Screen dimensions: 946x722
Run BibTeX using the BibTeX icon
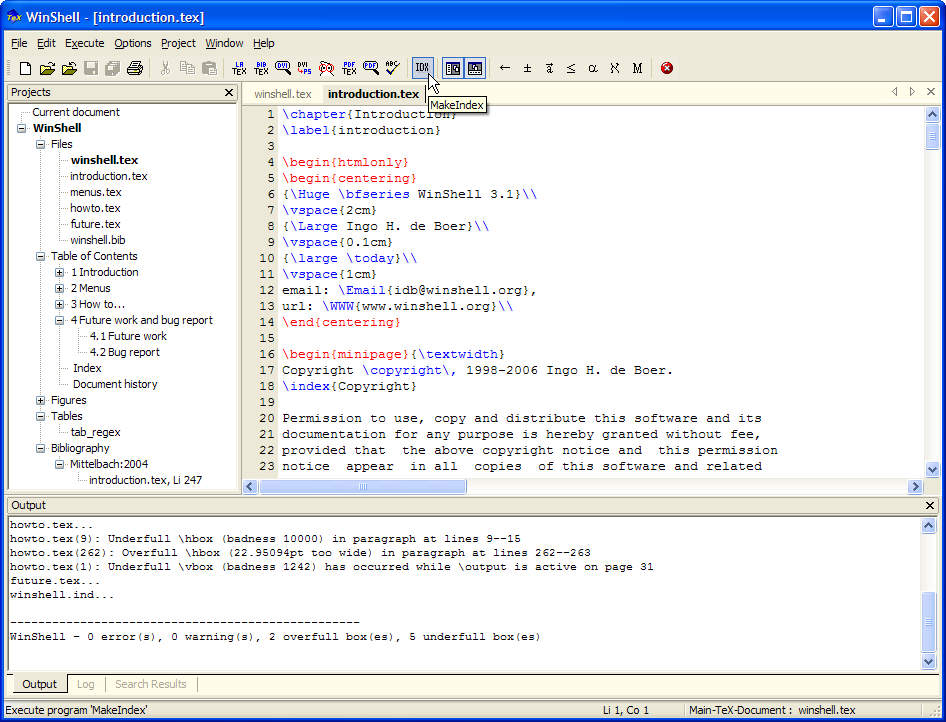(x=261, y=68)
